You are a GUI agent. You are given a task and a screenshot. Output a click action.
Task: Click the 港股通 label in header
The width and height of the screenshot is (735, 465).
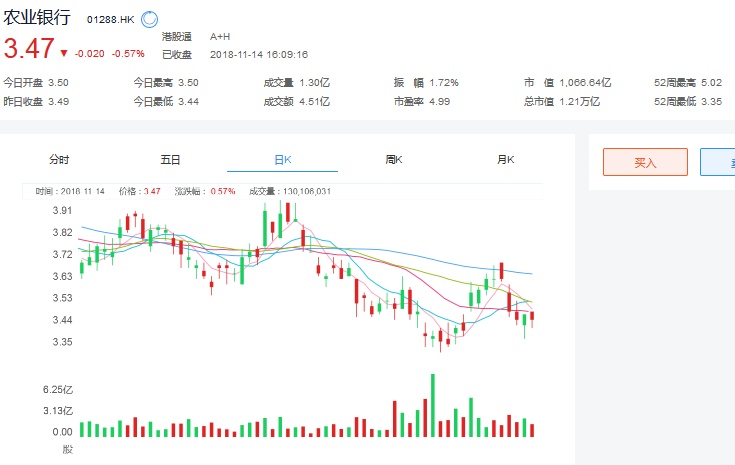coord(176,36)
